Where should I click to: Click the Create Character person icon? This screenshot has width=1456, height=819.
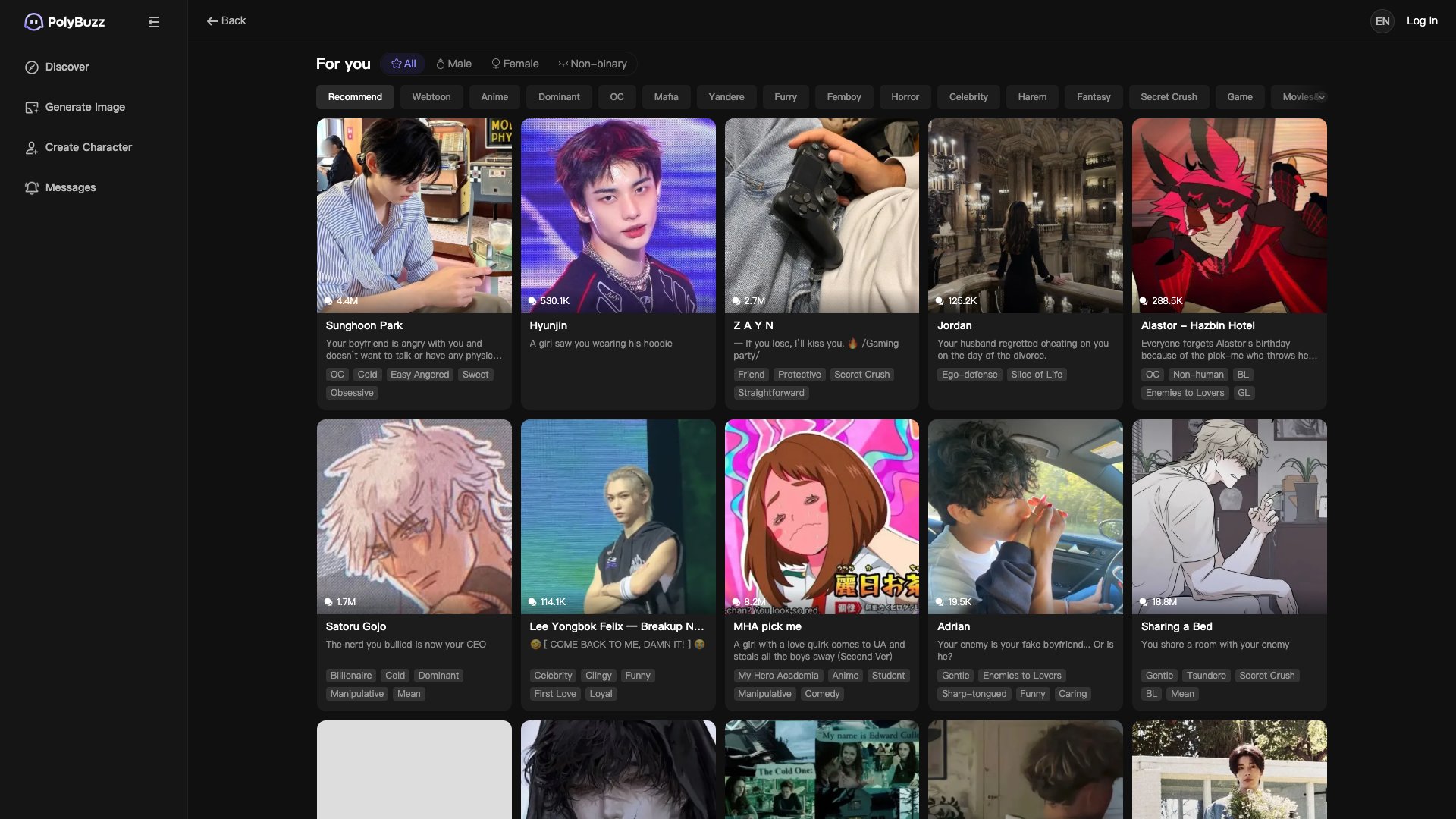(x=32, y=148)
